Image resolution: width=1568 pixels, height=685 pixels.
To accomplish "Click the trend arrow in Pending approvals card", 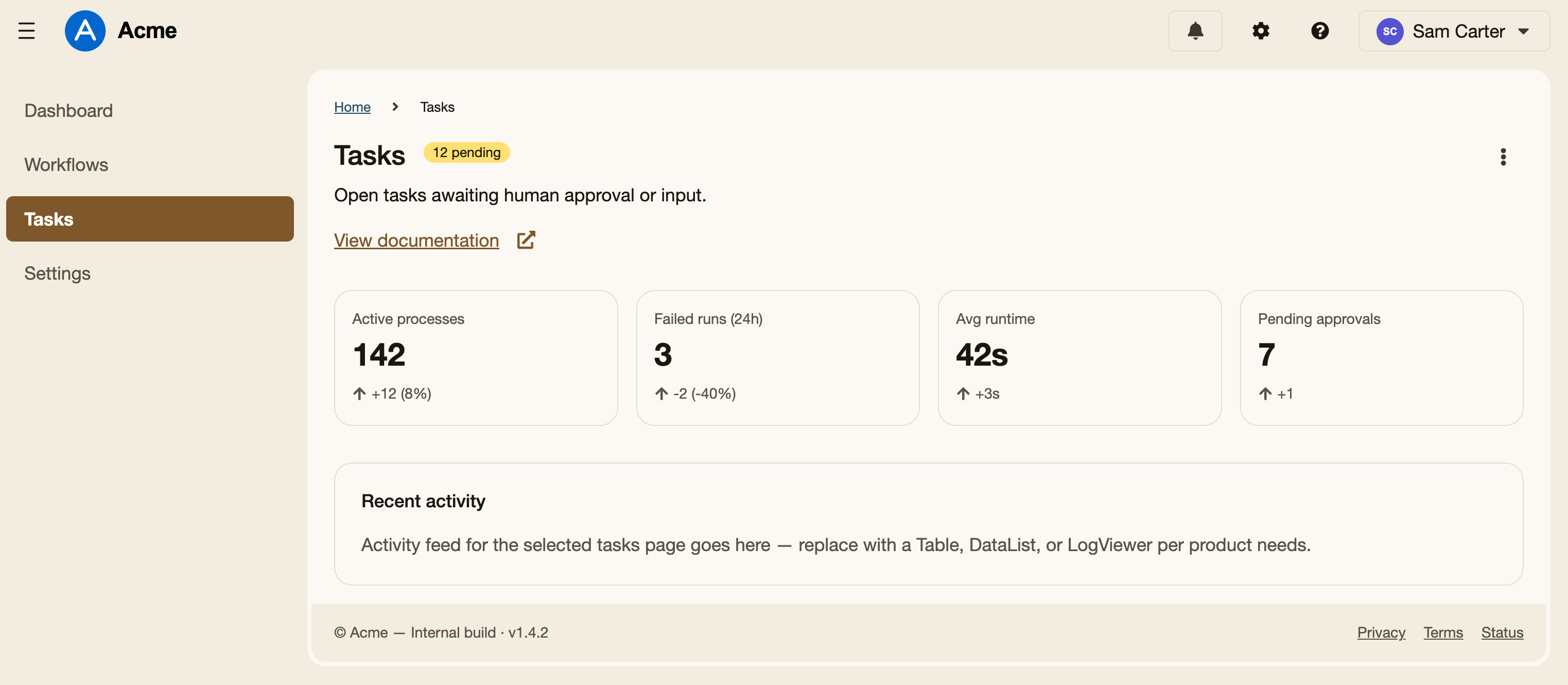I will point(1265,394).
